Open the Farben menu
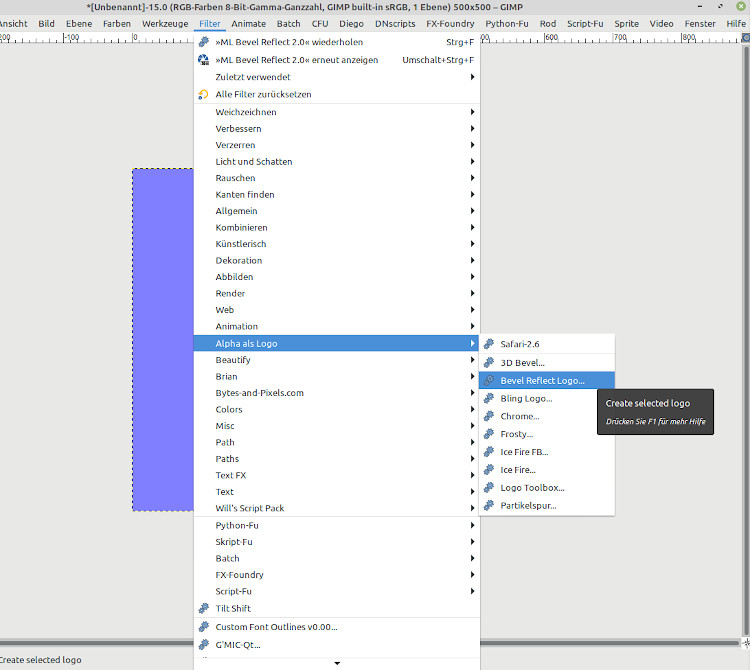The height and width of the screenshot is (670, 750). click(116, 23)
